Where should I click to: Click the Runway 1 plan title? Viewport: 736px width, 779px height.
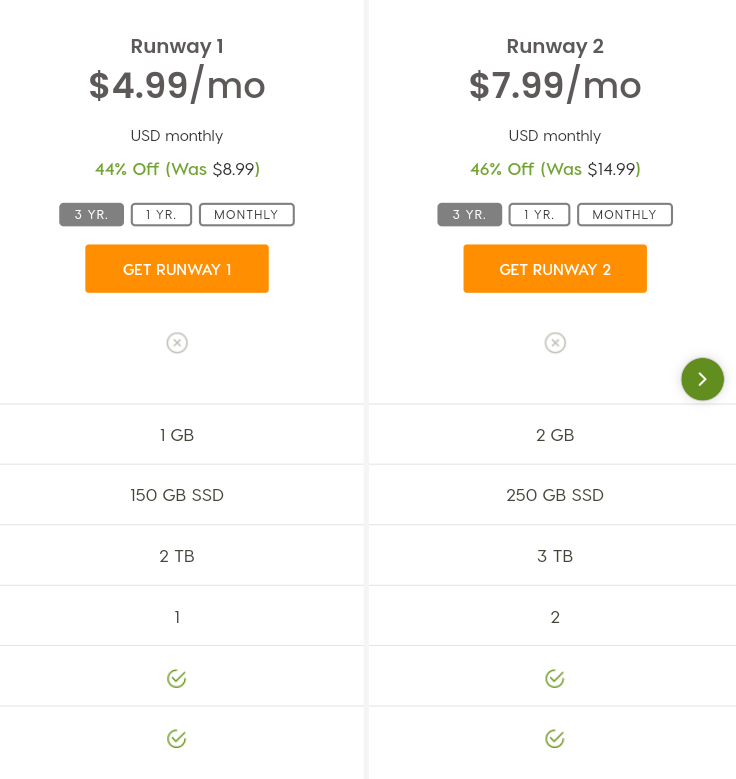click(177, 46)
